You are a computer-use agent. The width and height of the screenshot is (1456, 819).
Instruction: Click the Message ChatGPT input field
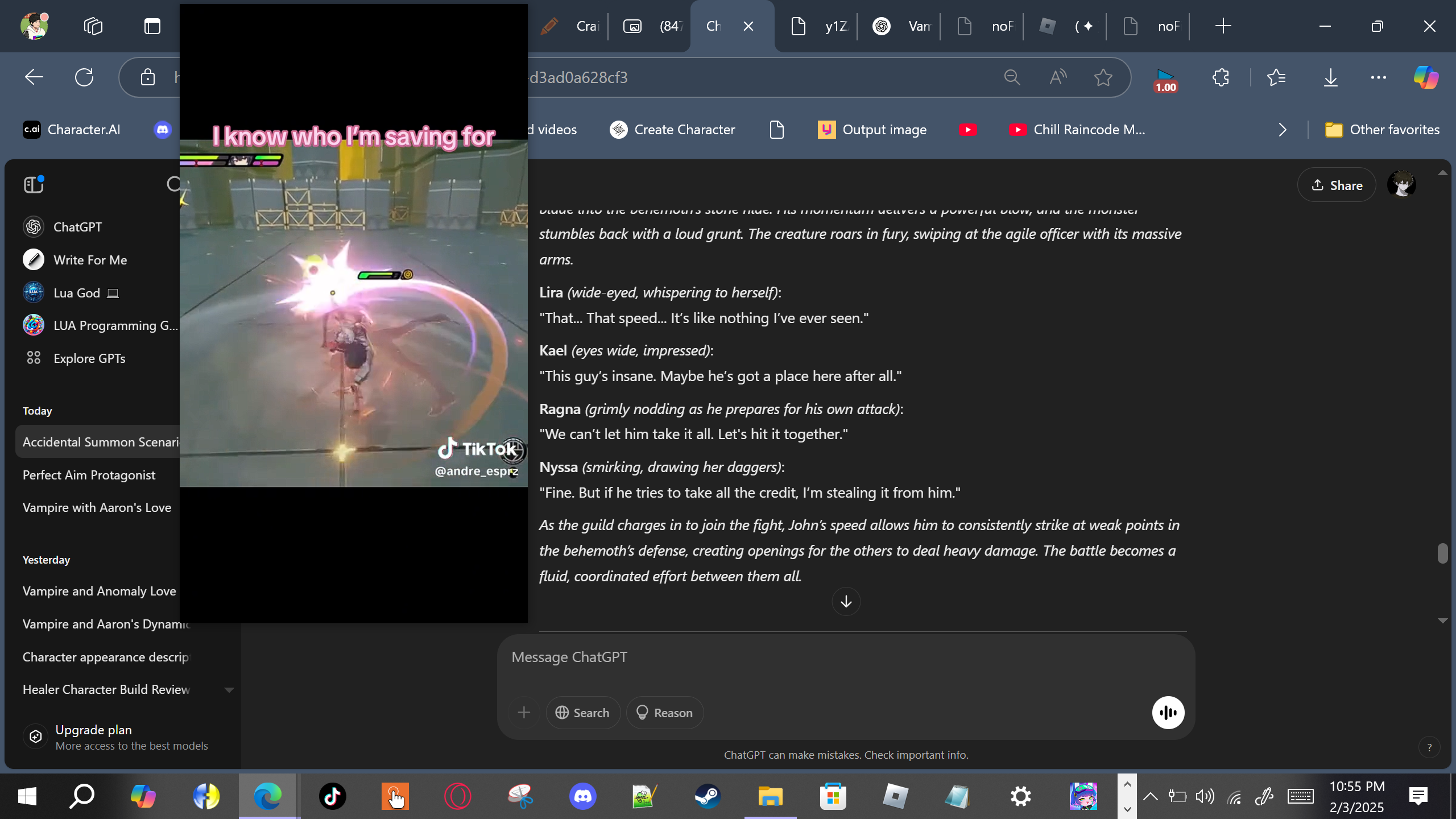pyautogui.click(x=845, y=657)
